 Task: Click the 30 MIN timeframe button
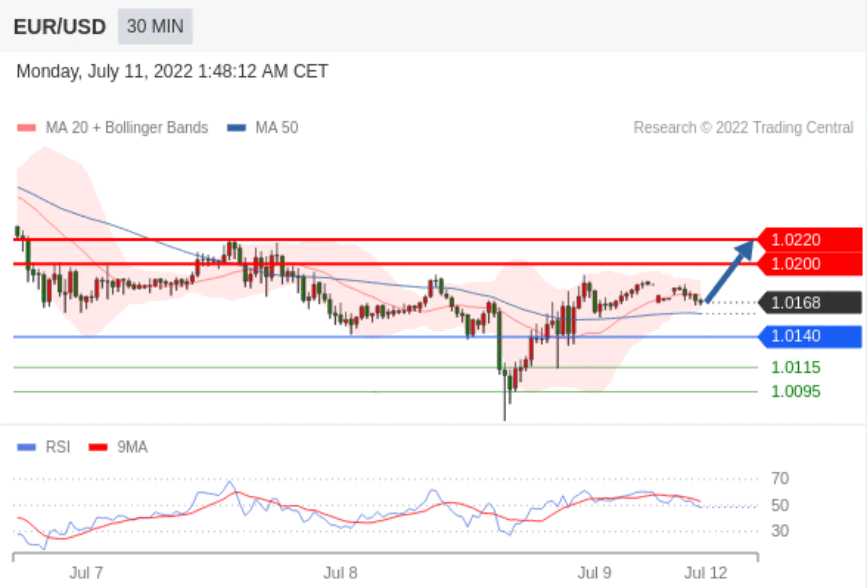(155, 26)
